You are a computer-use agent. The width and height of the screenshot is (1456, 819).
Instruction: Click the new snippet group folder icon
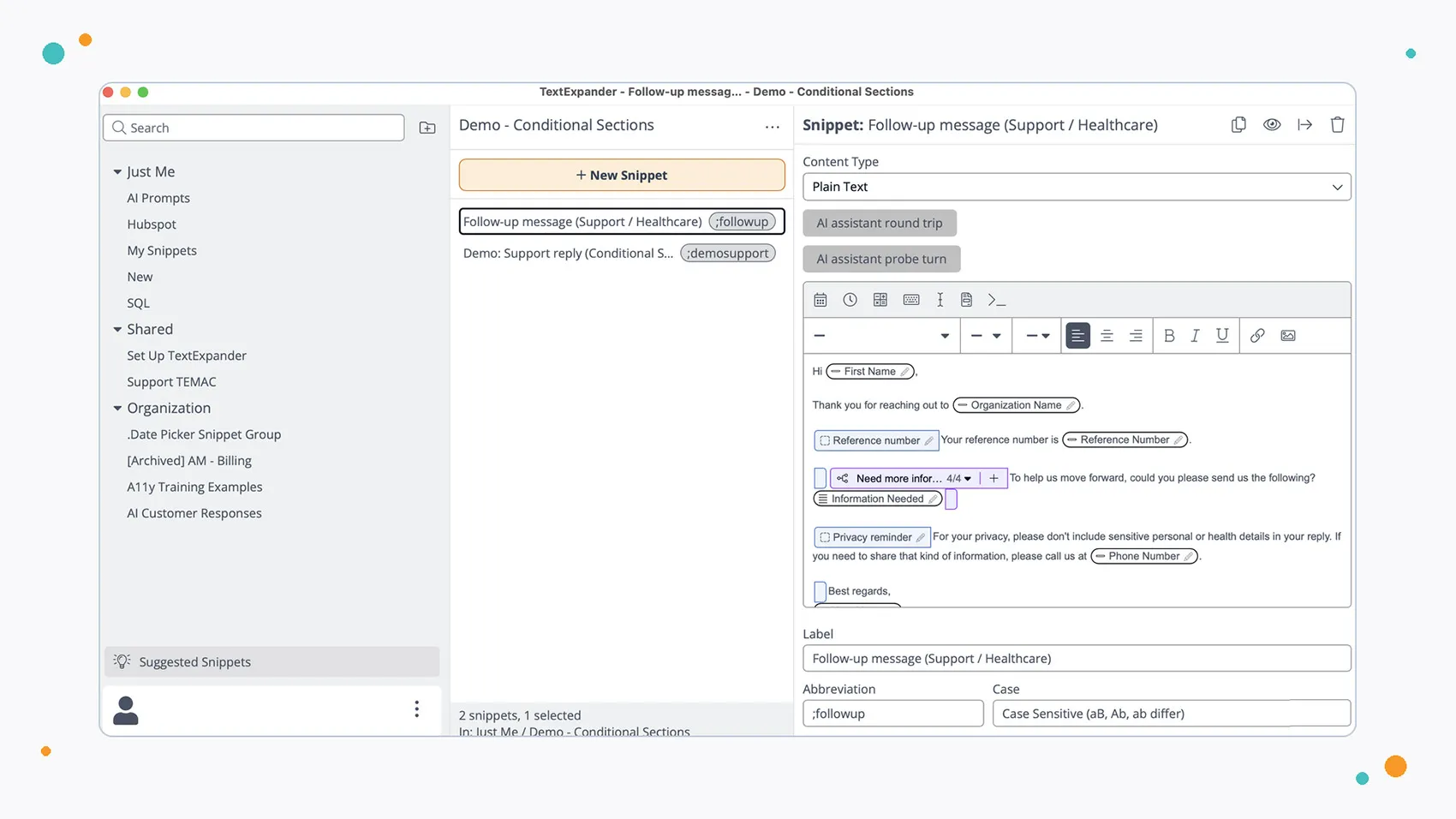[x=427, y=128]
